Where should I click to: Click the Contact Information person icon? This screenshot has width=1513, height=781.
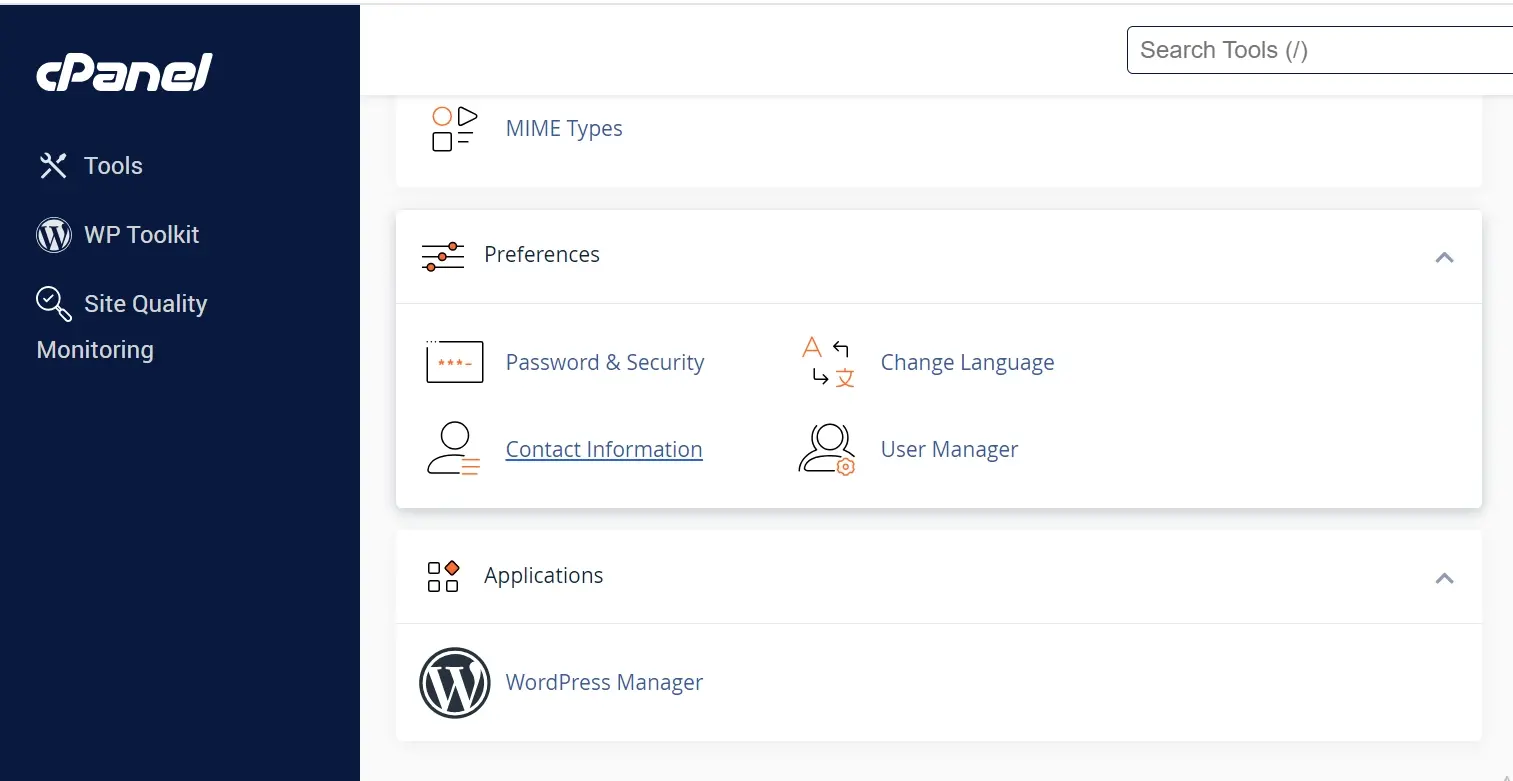(x=453, y=449)
